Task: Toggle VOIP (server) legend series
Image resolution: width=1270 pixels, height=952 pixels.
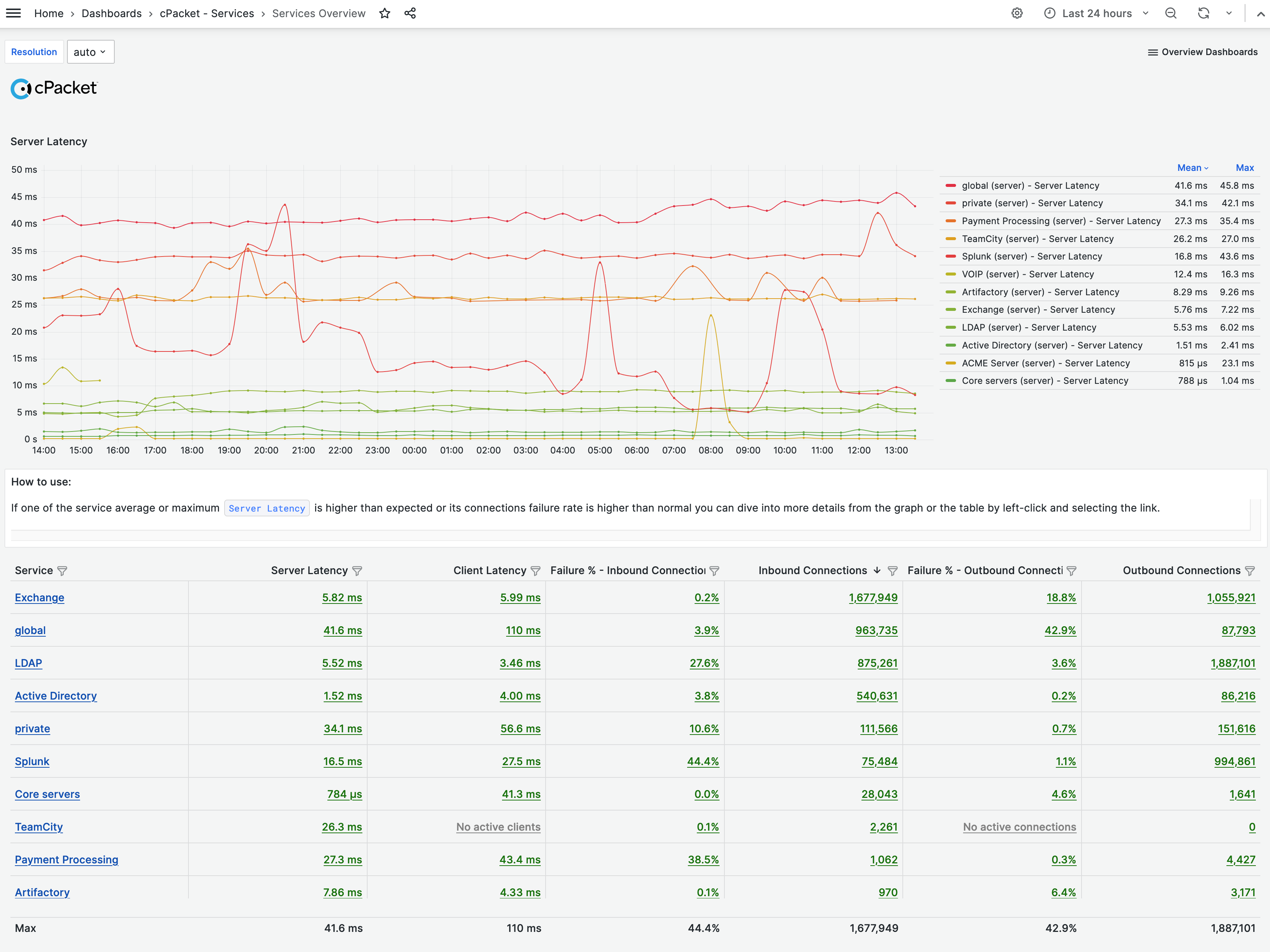Action: tap(1028, 274)
